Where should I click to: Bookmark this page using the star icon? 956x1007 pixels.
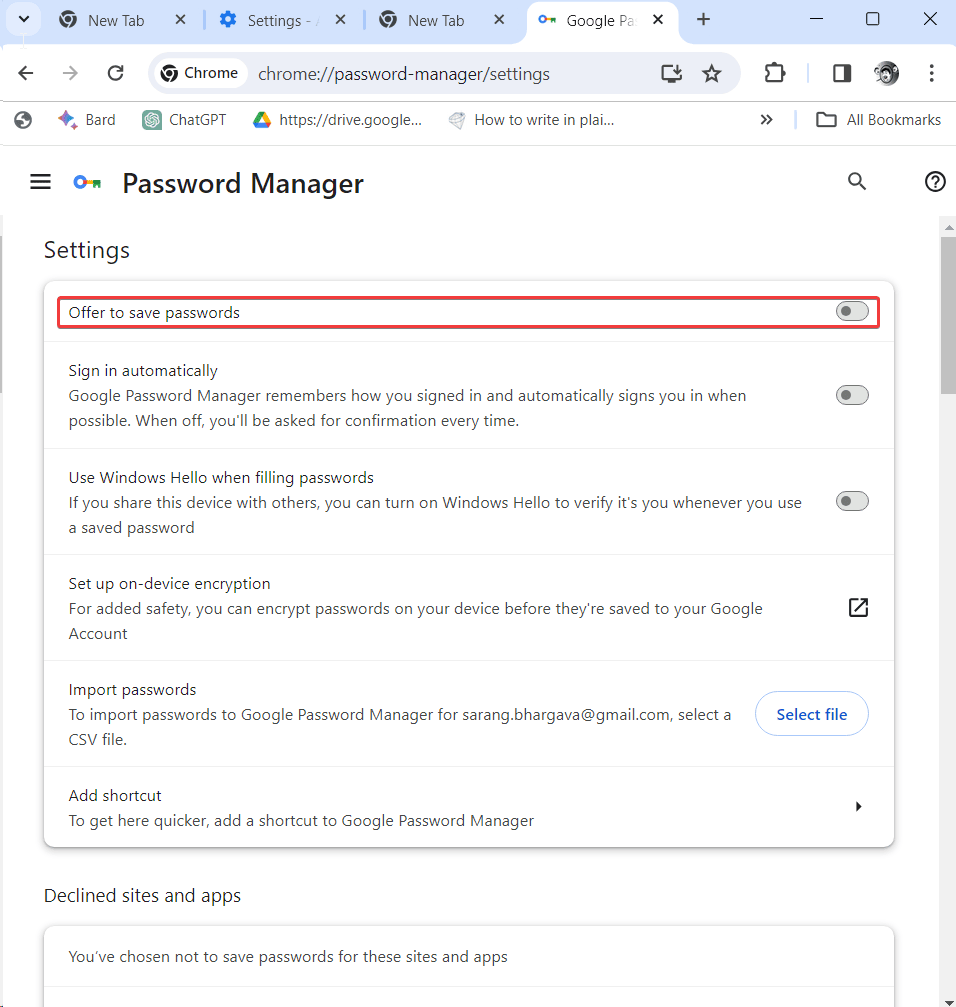click(712, 73)
